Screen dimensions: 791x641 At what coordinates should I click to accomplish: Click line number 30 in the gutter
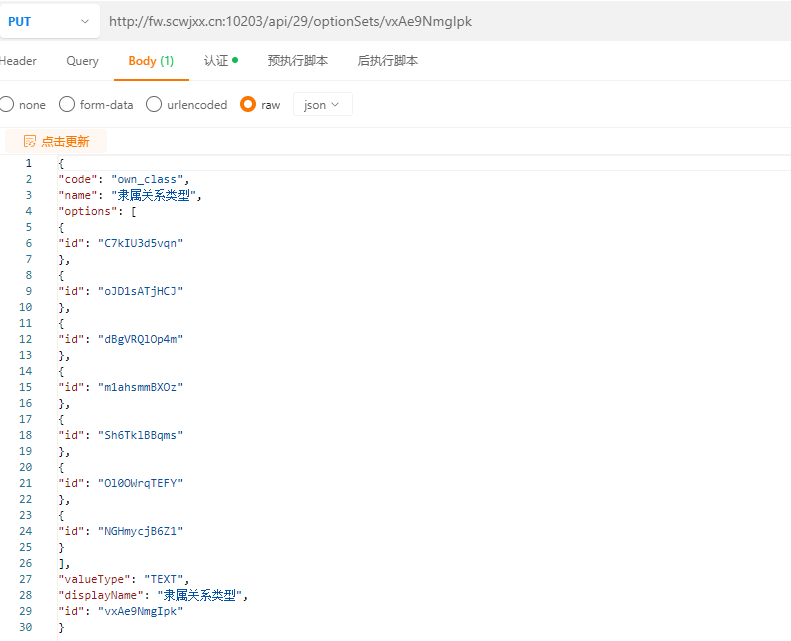coord(26,627)
